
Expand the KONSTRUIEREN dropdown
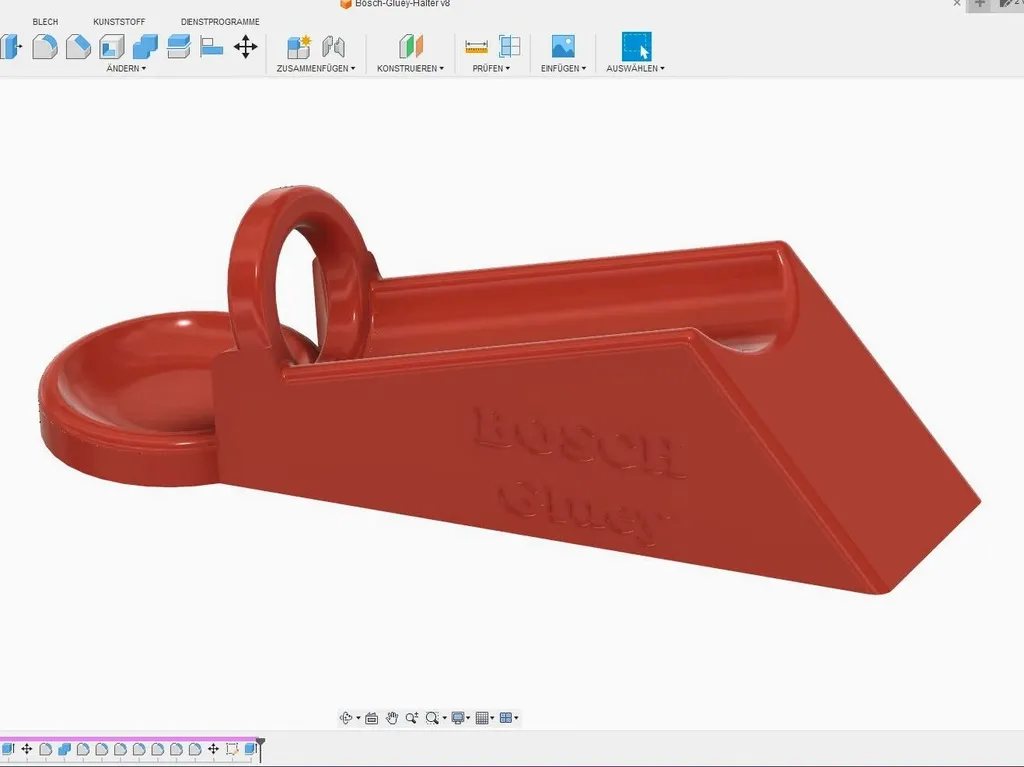pos(410,69)
